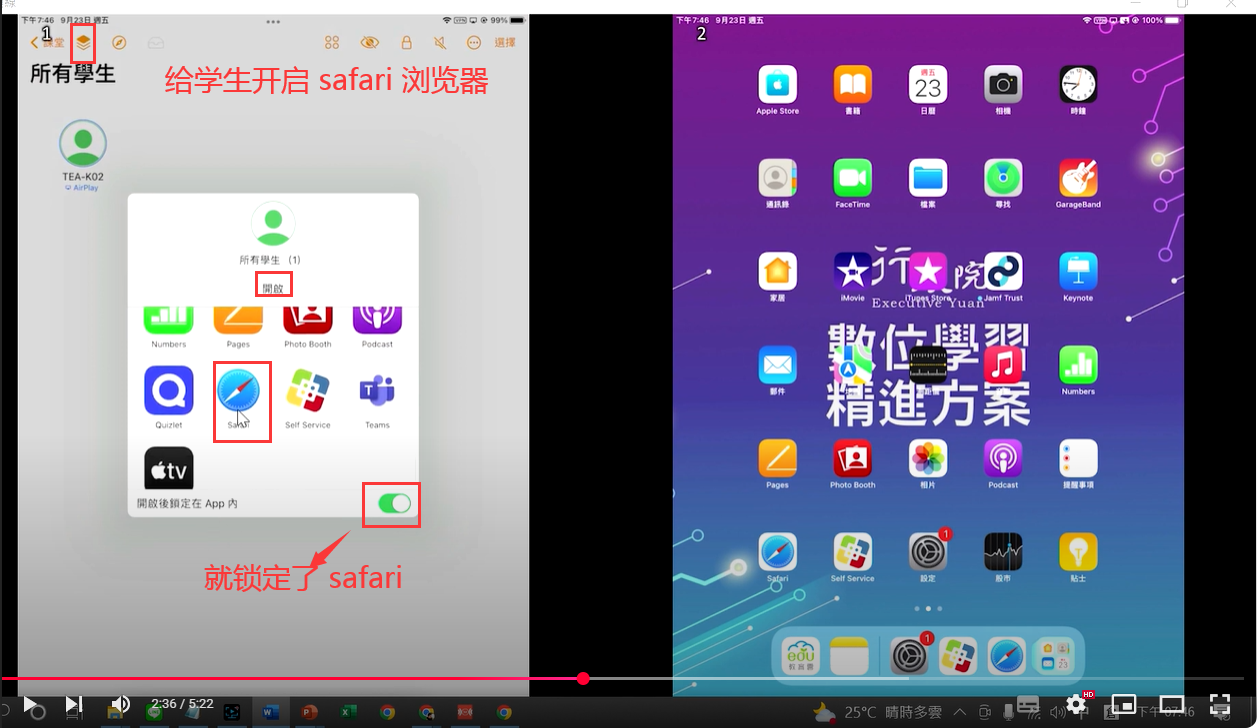The width and height of the screenshot is (1260, 728).
Task: Choose the Podcast app in the launch dialog
Action: click(x=377, y=320)
